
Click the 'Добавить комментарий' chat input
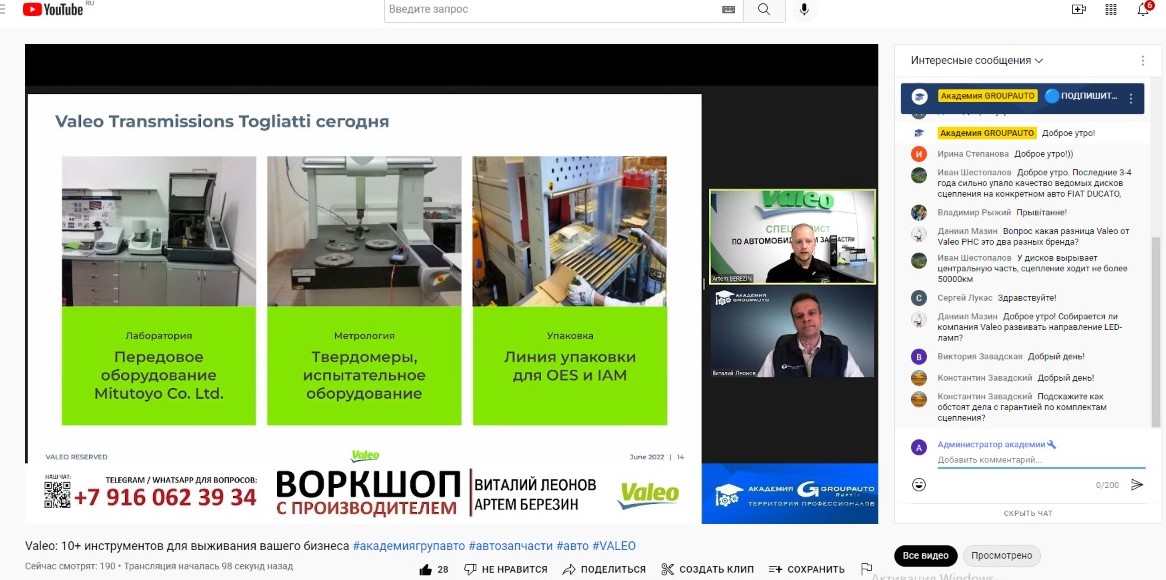[x=1041, y=460]
